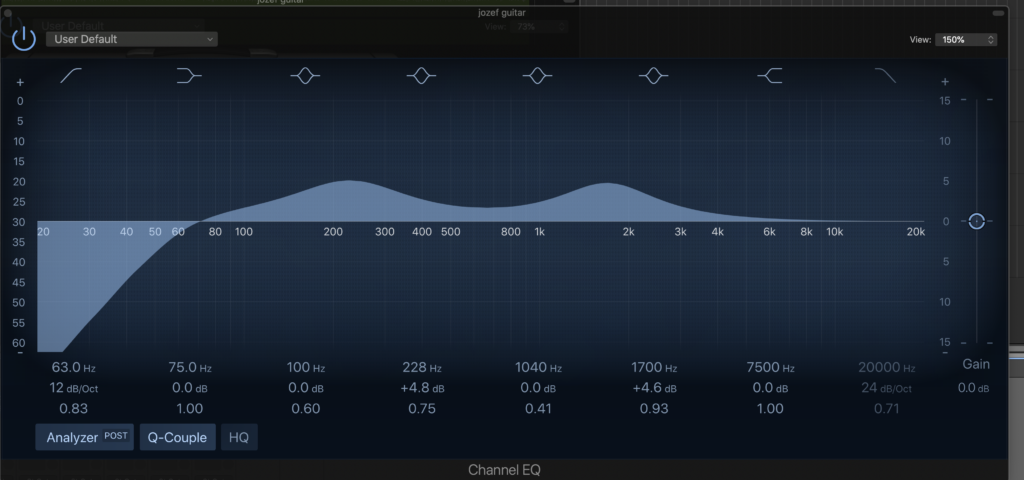Image resolution: width=1024 pixels, height=480 pixels.
Task: Click the right gain scale plus sign
Action: [x=945, y=82]
